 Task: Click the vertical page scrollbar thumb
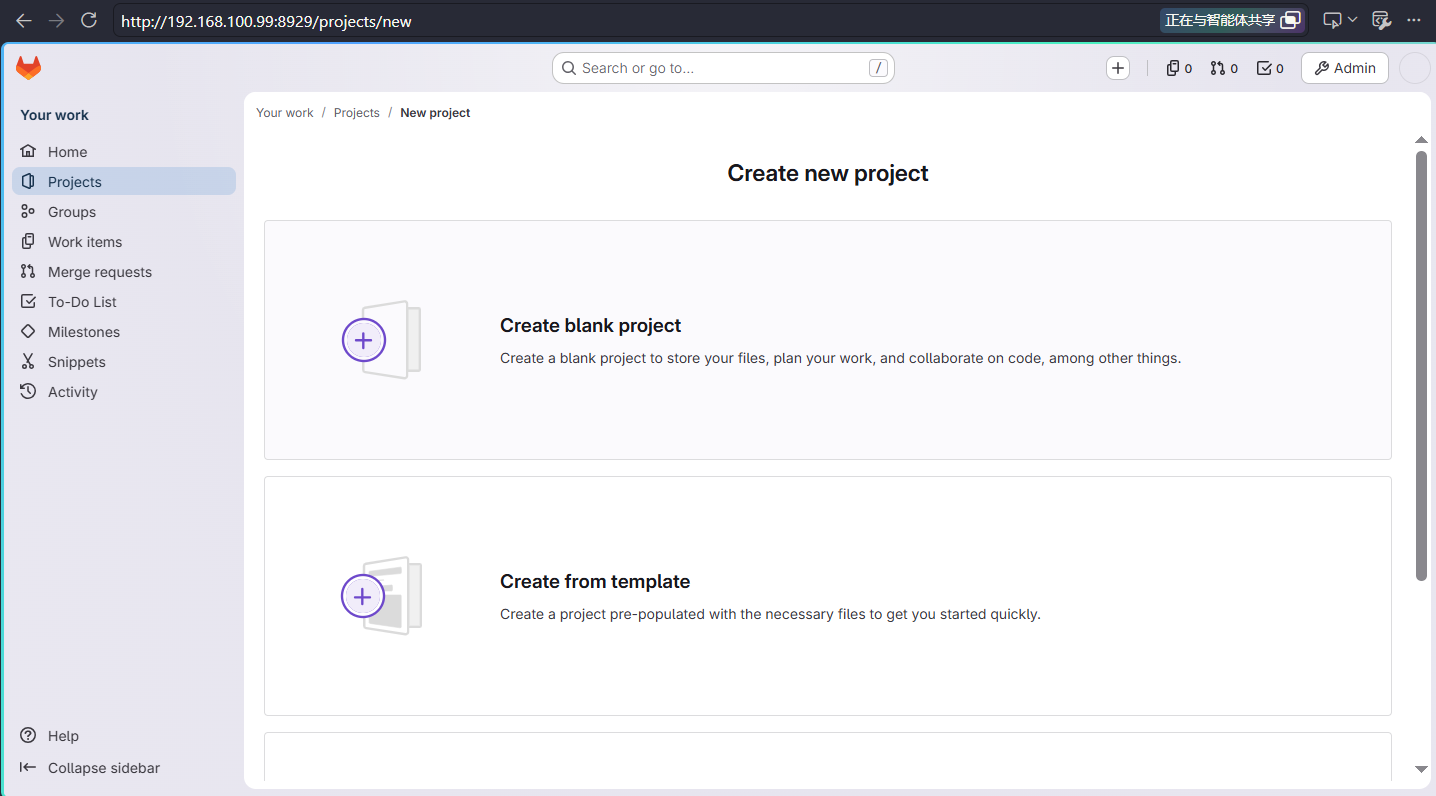pyautogui.click(x=1421, y=365)
